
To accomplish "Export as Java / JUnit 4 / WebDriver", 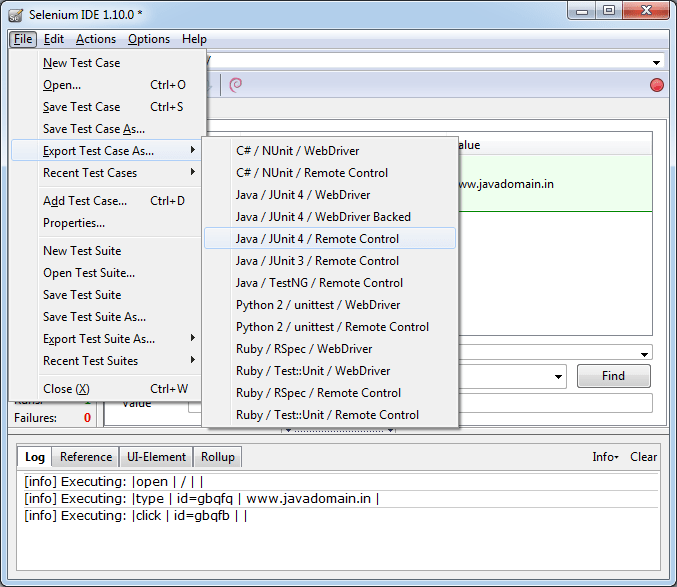I will point(330,195).
